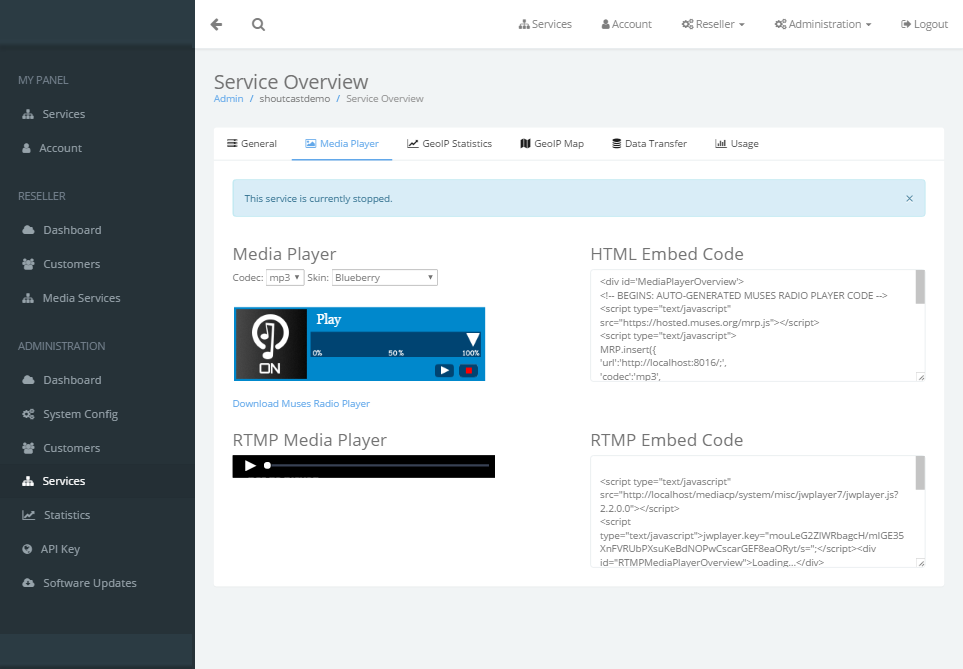
Task: Click the 'RTMP Media Player' heading
Action: (x=310, y=440)
